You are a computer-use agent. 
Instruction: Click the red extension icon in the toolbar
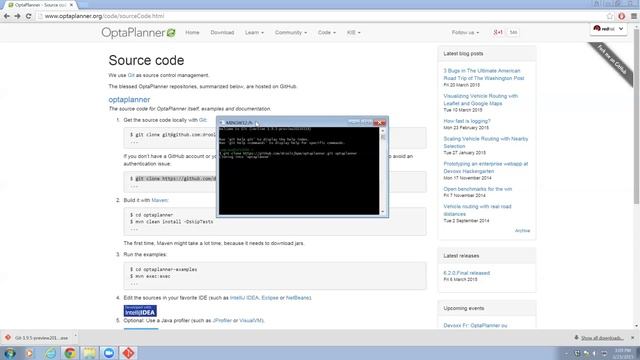pos(622,16)
